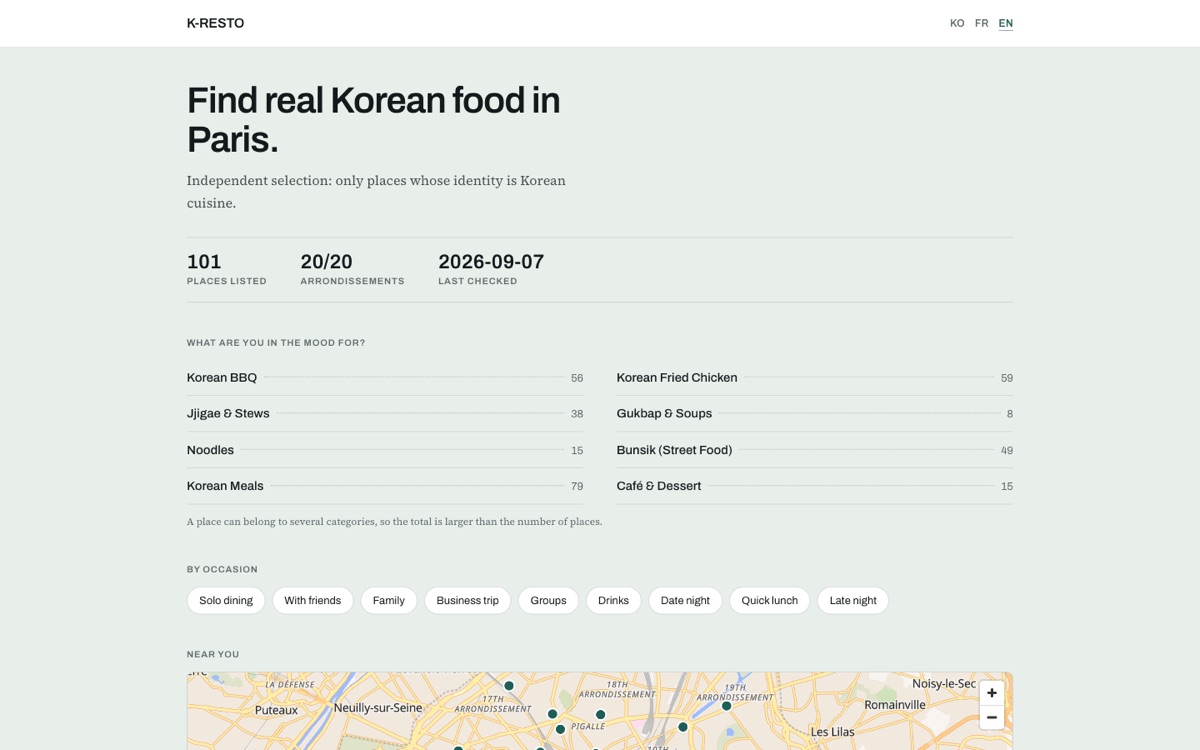Pick the Late night chip

pos(853,600)
